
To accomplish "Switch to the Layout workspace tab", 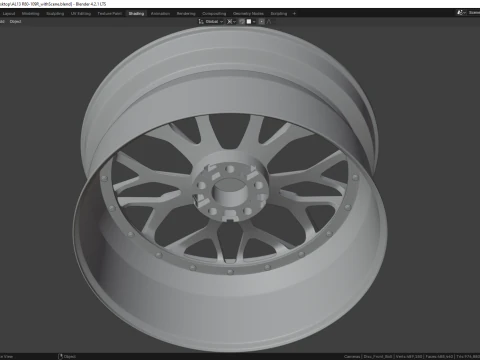I will click(x=9, y=14).
